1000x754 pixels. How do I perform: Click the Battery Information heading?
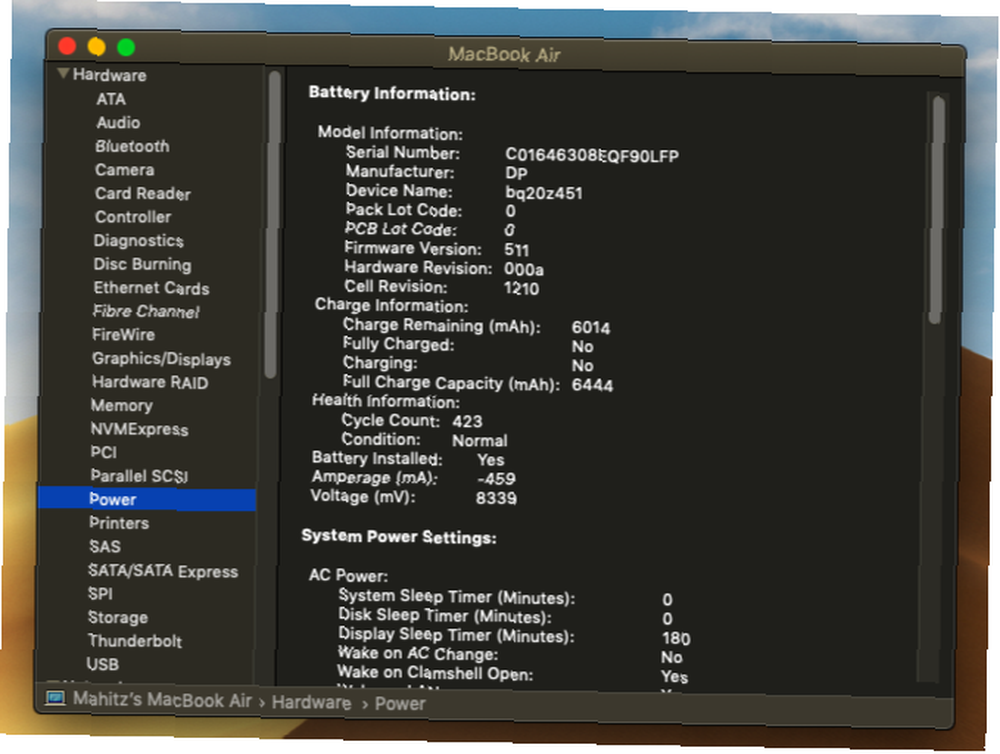click(x=392, y=94)
